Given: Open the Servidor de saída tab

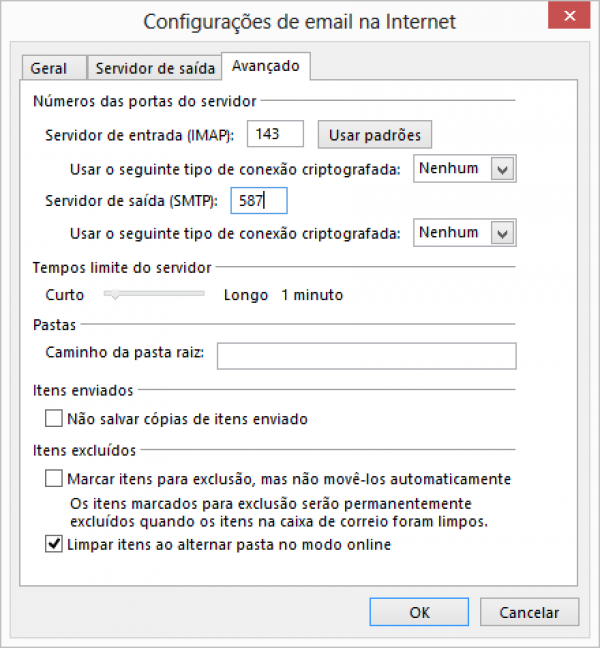Looking at the screenshot, I should pos(155,68).
